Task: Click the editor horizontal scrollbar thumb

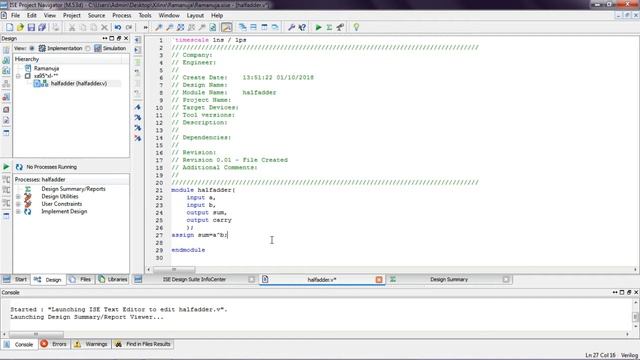Action: [174, 269]
